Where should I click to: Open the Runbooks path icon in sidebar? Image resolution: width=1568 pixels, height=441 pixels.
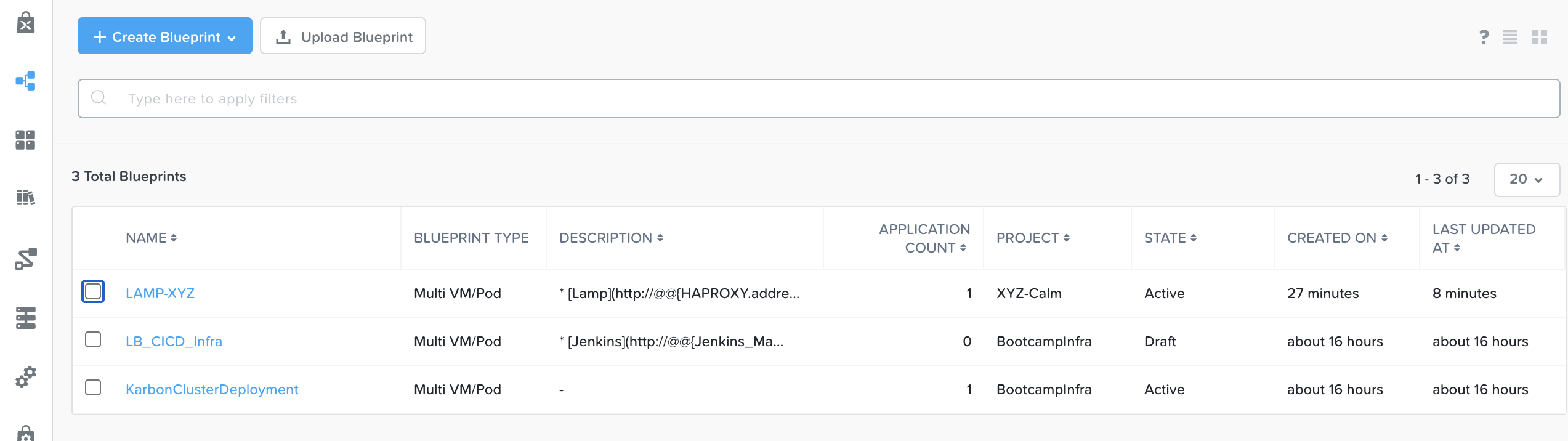tap(25, 259)
